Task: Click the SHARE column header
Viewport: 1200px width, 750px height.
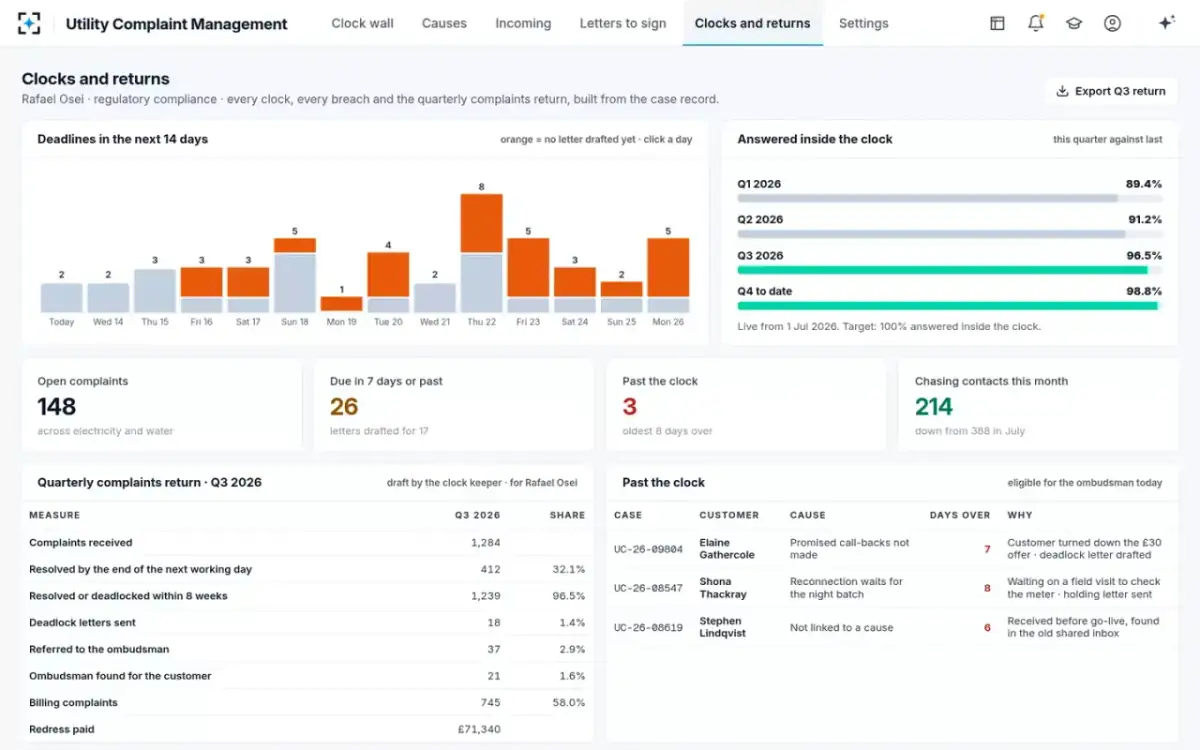Action: click(568, 515)
